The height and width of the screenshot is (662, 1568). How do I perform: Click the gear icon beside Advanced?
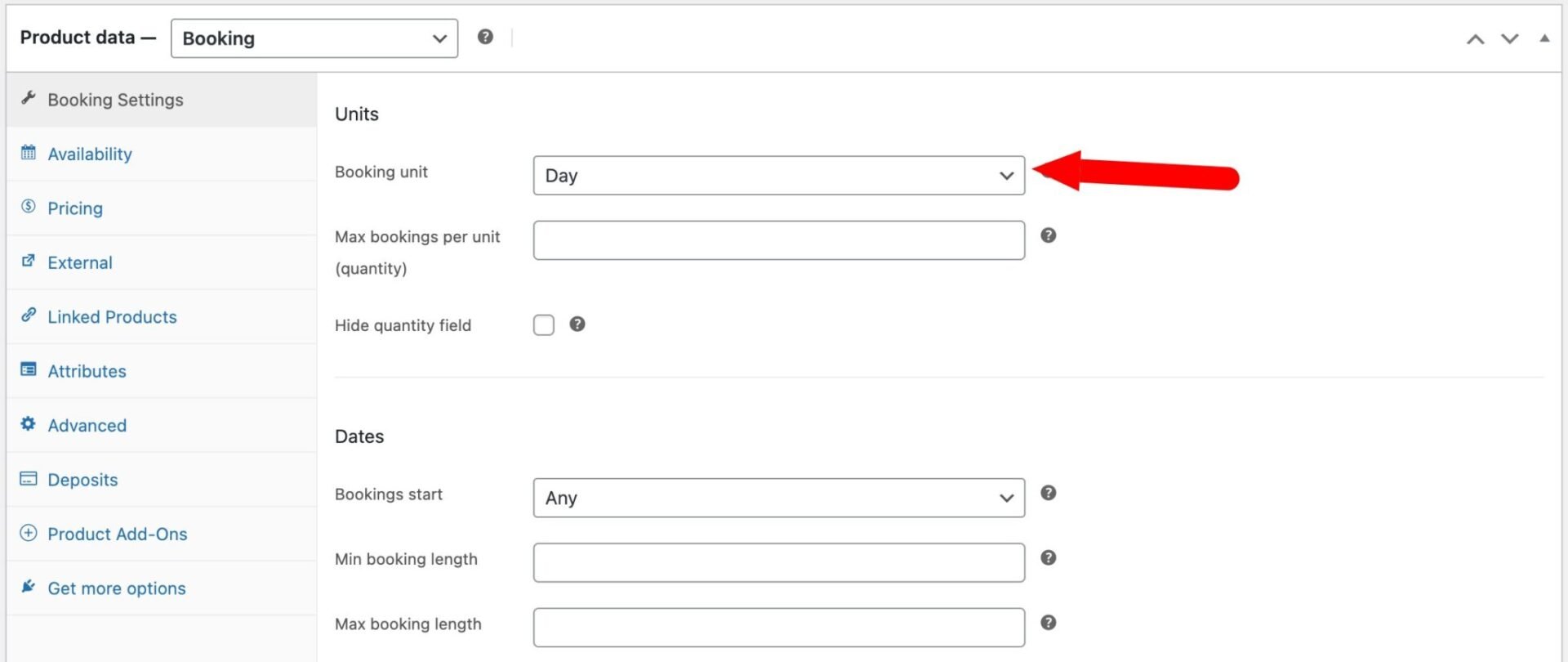point(29,424)
